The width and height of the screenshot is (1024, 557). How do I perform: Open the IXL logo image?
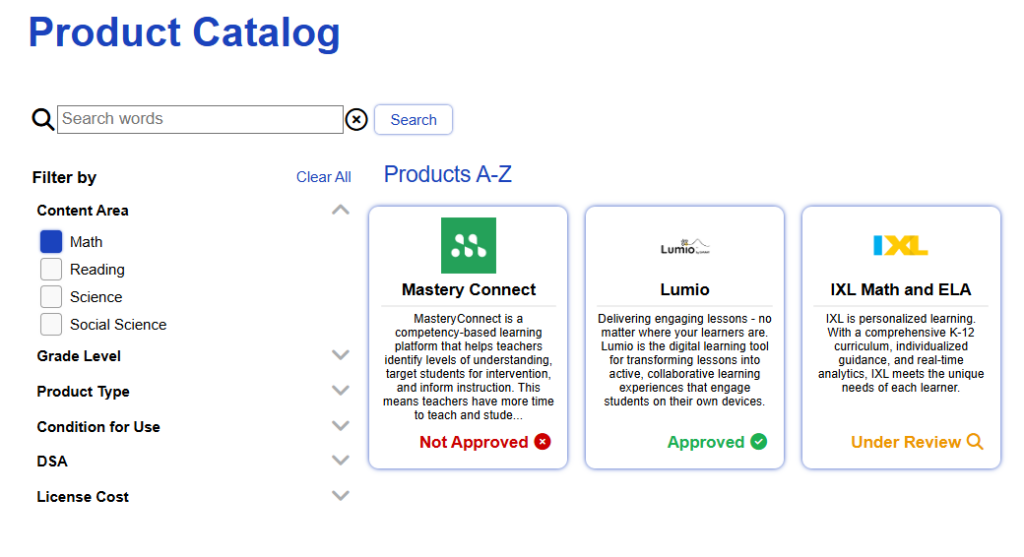coord(901,246)
